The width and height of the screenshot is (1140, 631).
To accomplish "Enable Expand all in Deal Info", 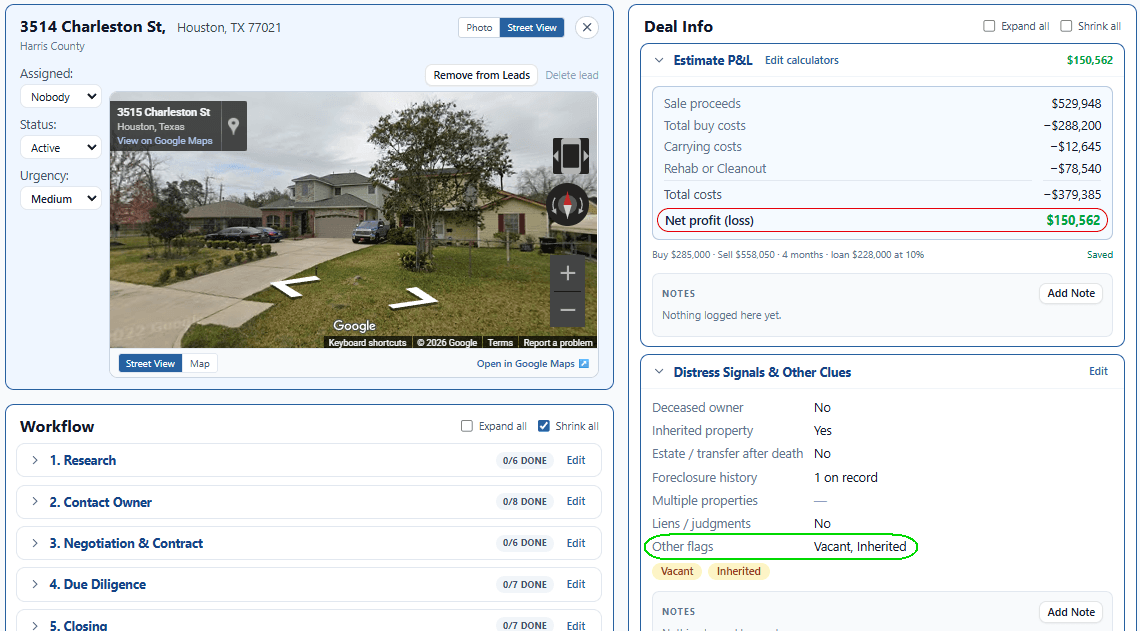I will (x=989, y=26).
